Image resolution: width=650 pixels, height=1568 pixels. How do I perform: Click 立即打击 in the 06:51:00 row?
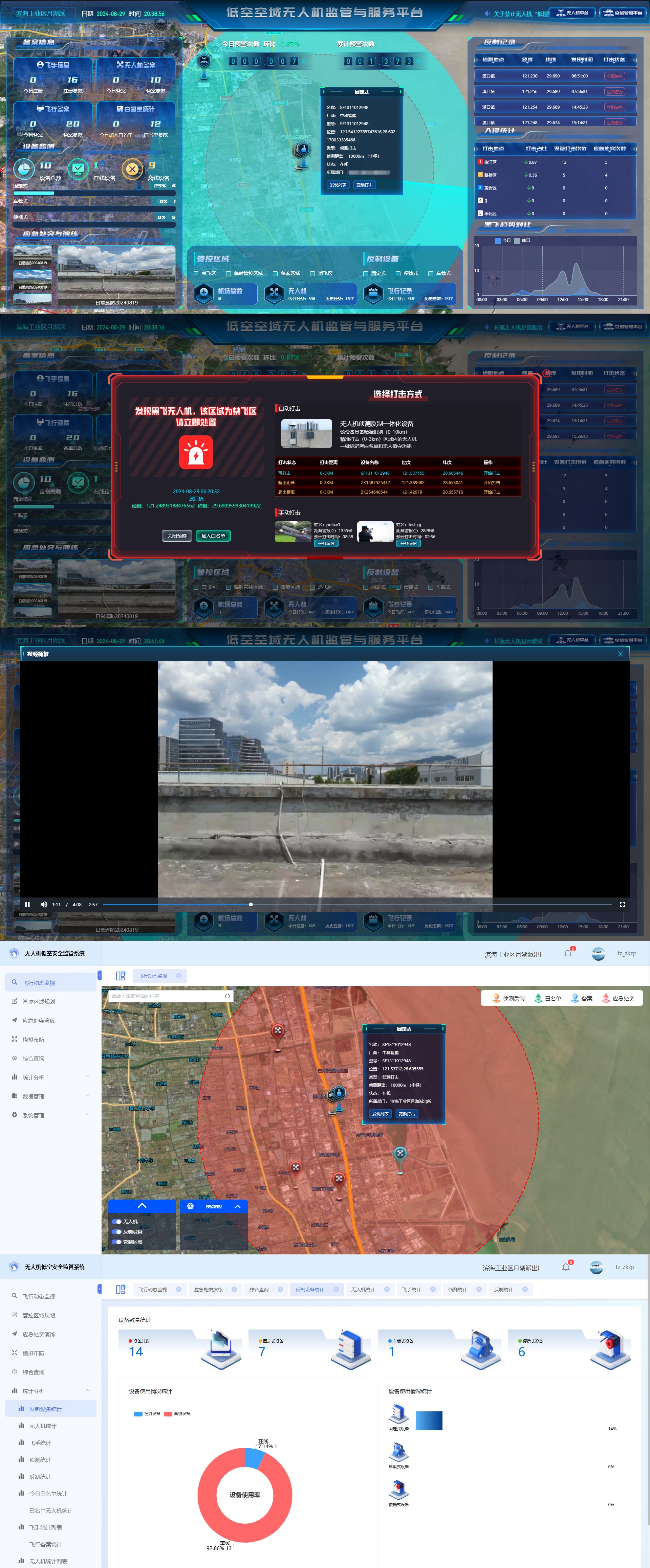pos(614,77)
